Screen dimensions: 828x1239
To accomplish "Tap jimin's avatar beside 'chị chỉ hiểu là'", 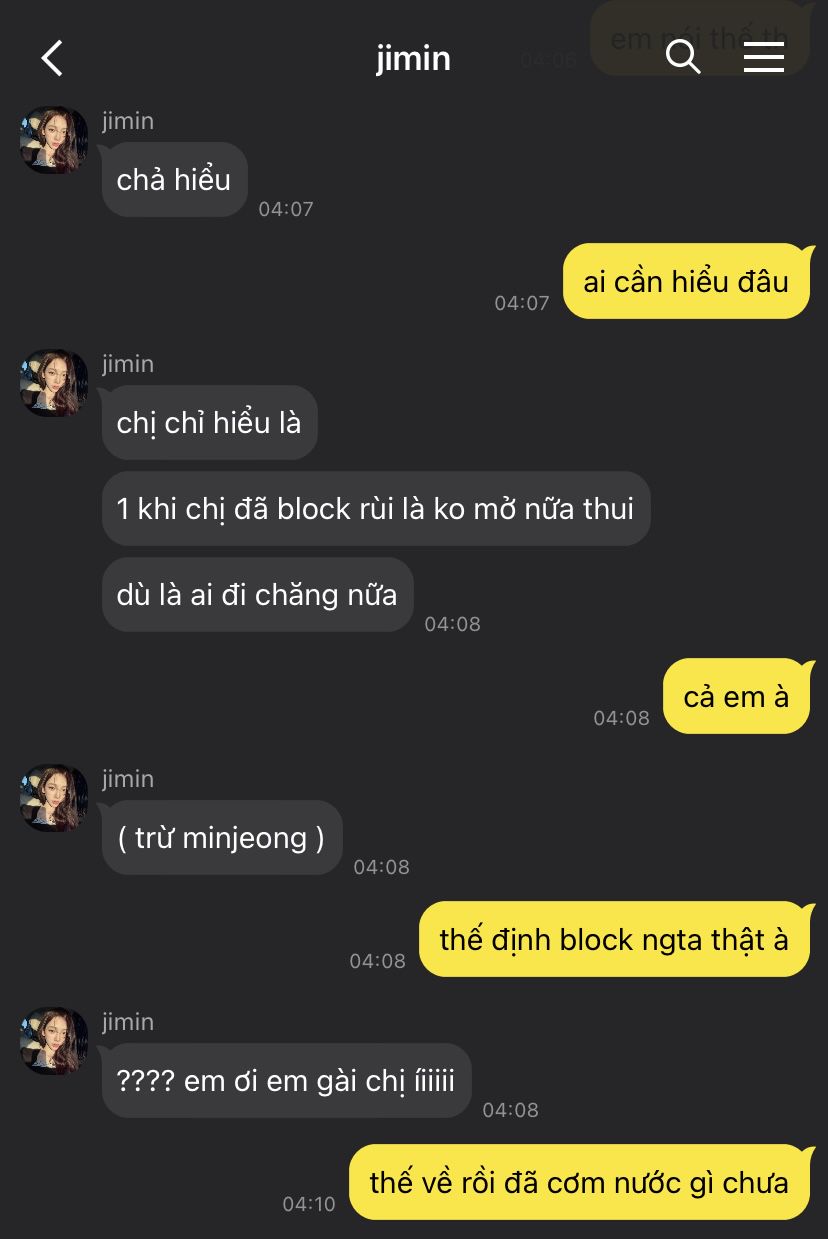I will click(x=54, y=383).
